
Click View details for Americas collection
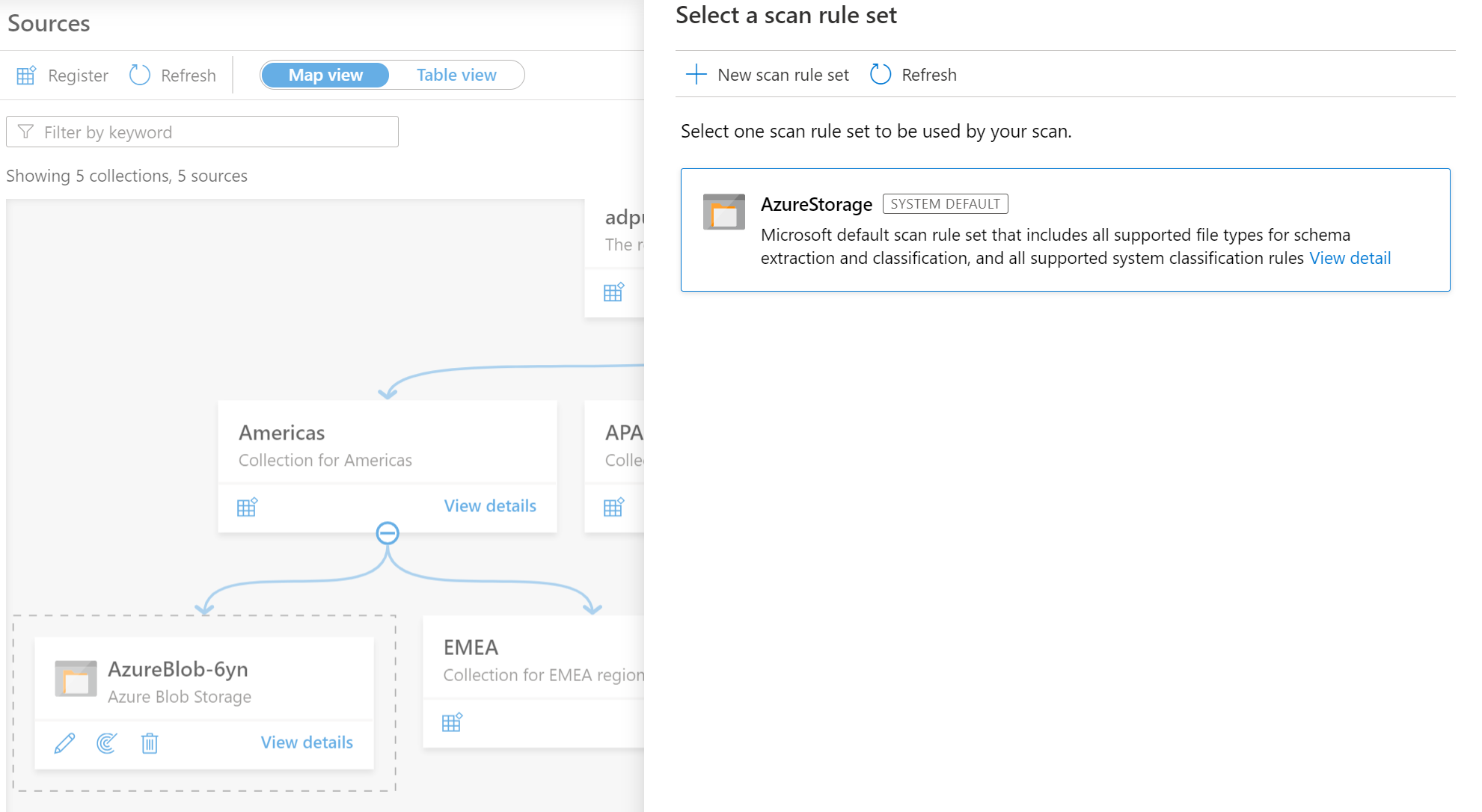coord(489,505)
